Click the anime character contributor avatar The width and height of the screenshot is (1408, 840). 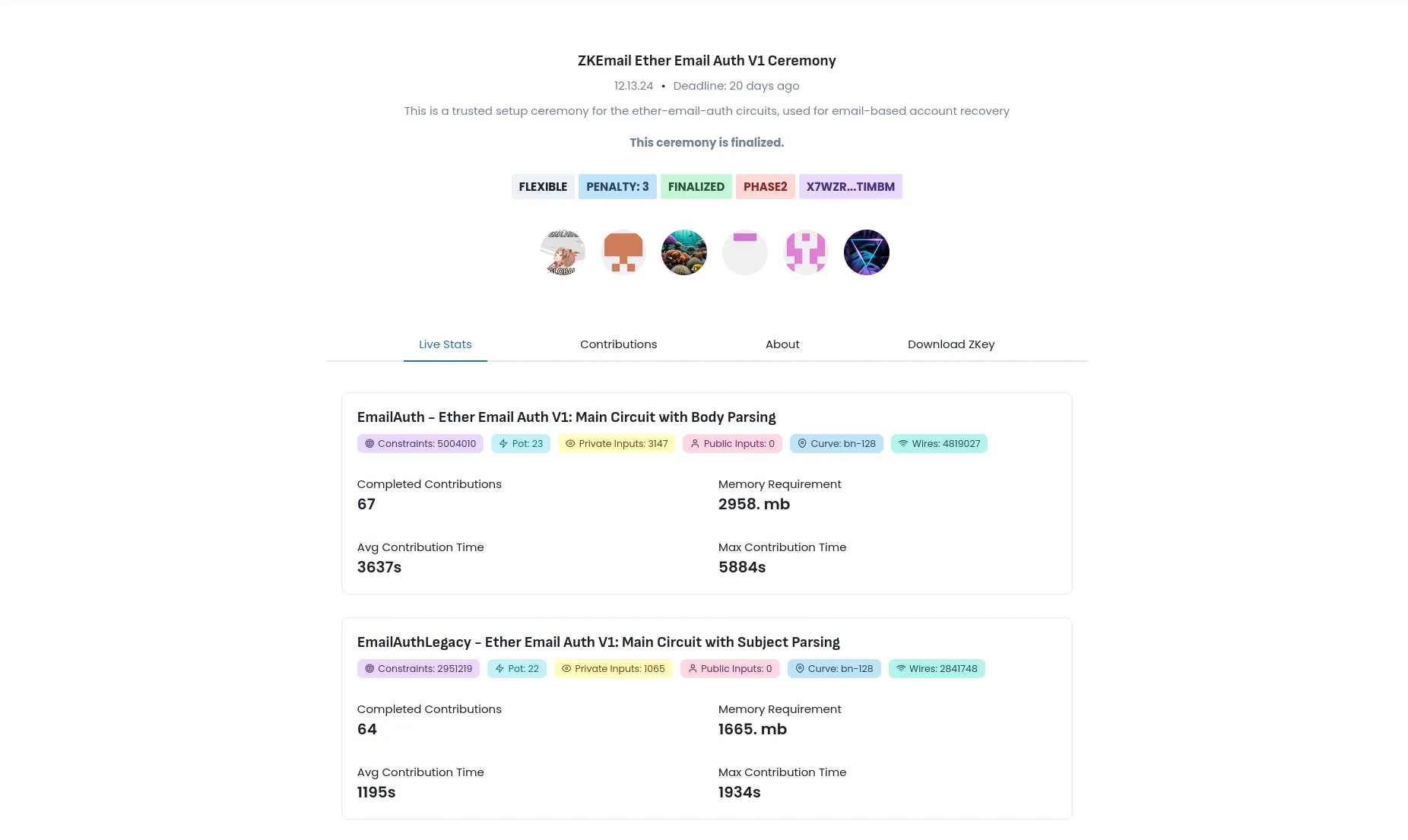[563, 252]
